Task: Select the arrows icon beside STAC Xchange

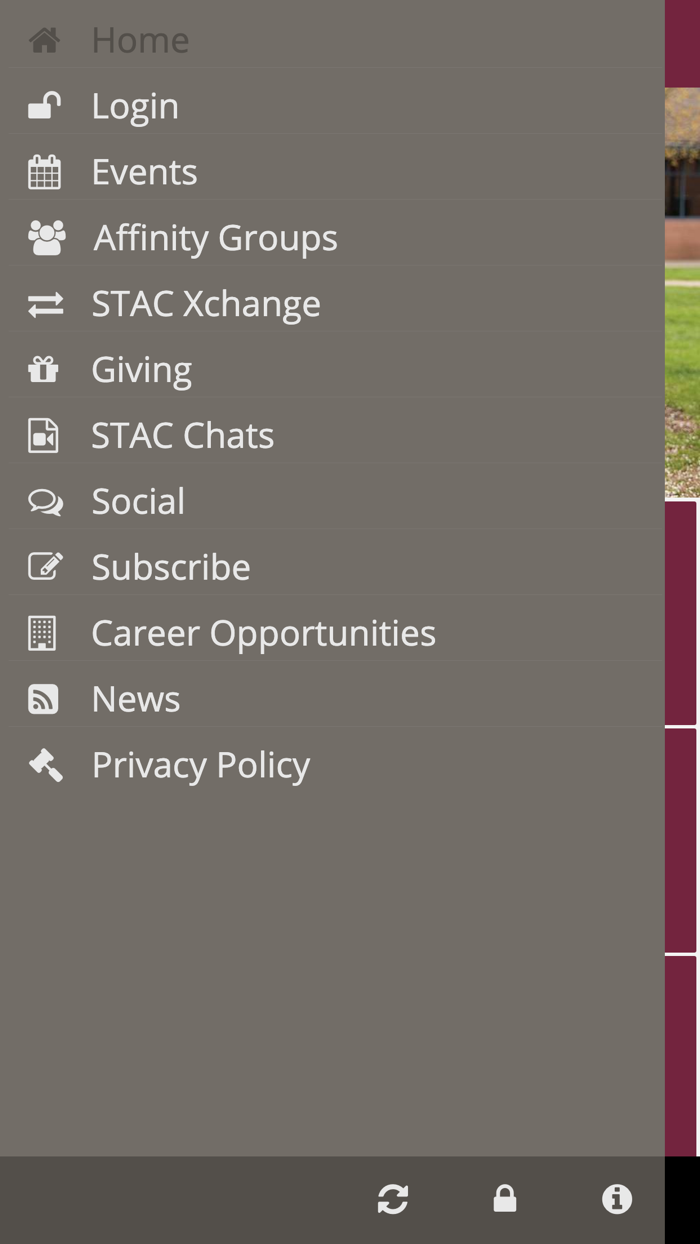Action: [44, 302]
